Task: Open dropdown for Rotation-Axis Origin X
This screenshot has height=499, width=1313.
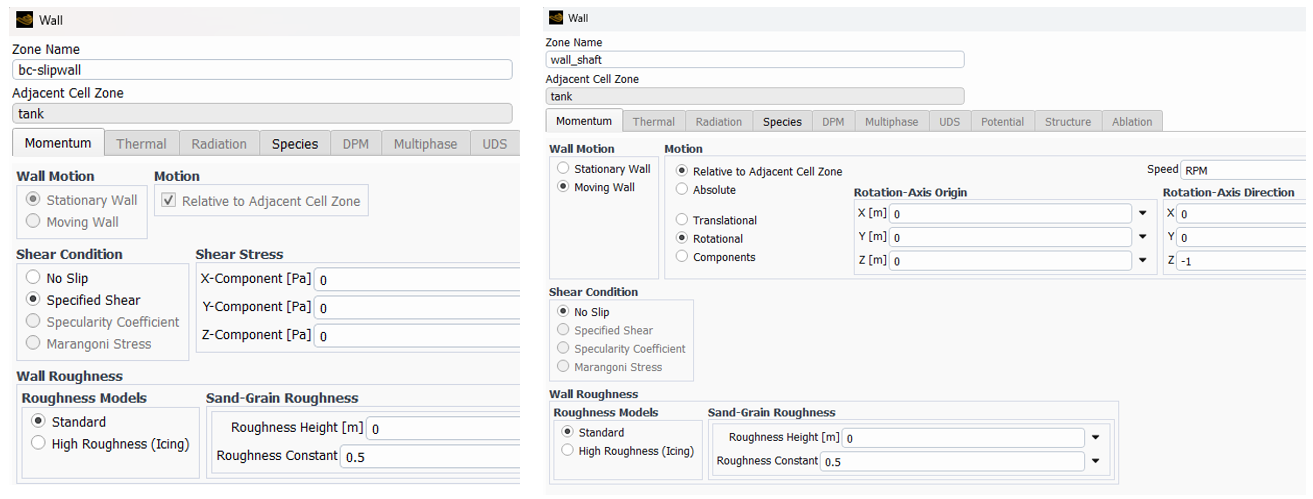Action: point(1142,213)
